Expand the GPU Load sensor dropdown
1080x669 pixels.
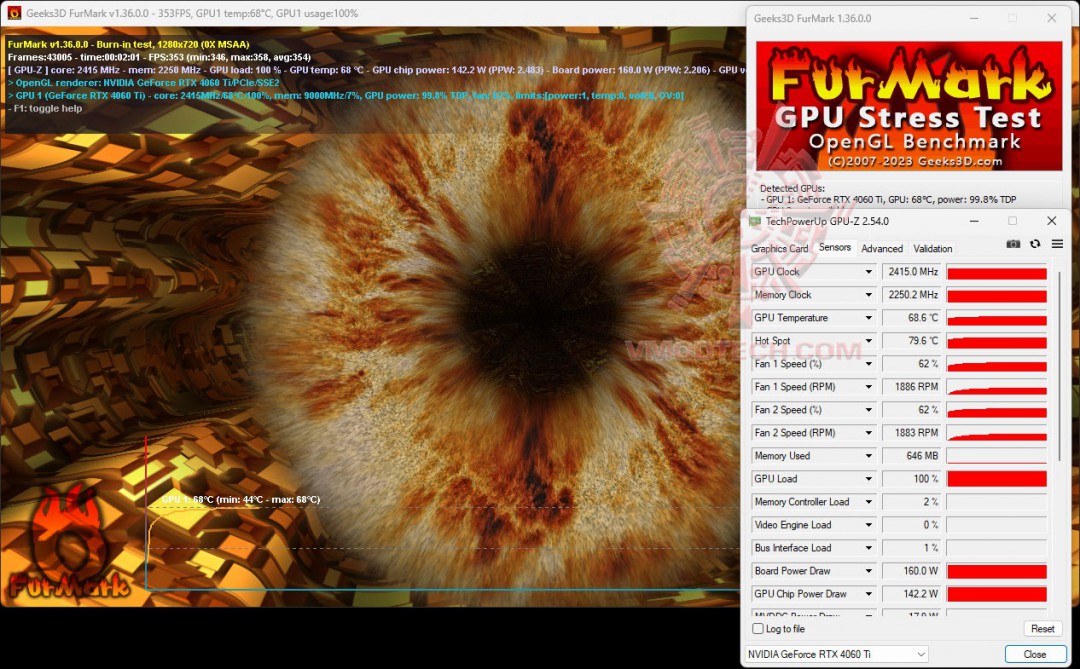tap(869, 479)
